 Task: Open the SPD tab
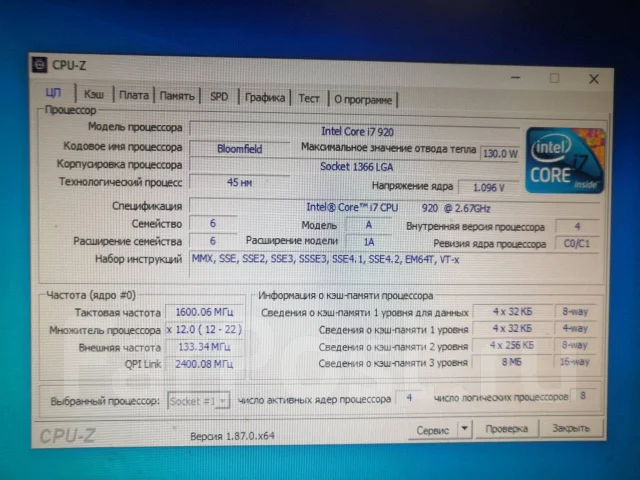click(x=219, y=97)
